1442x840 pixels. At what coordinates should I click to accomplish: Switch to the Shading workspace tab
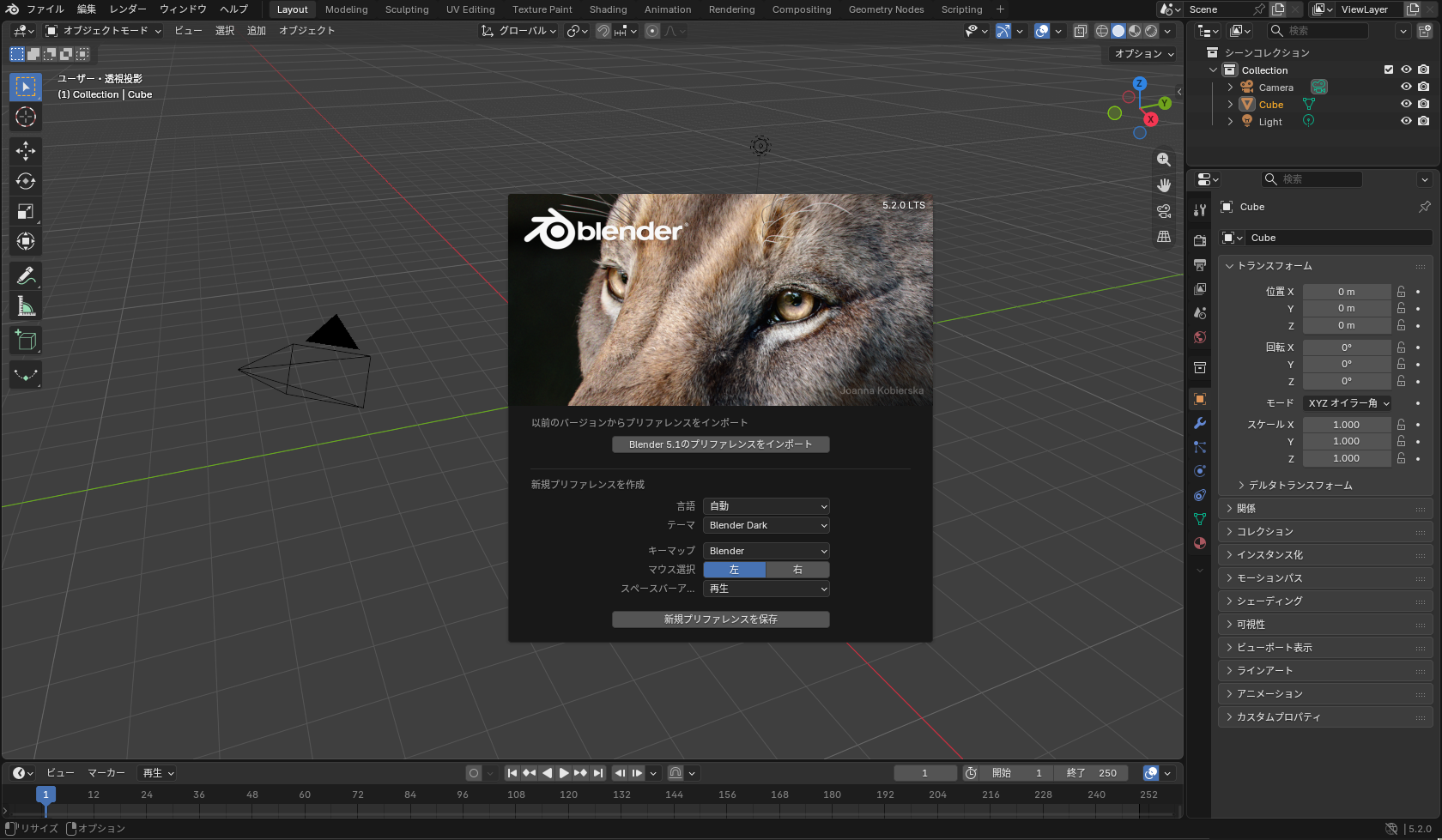[x=608, y=9]
